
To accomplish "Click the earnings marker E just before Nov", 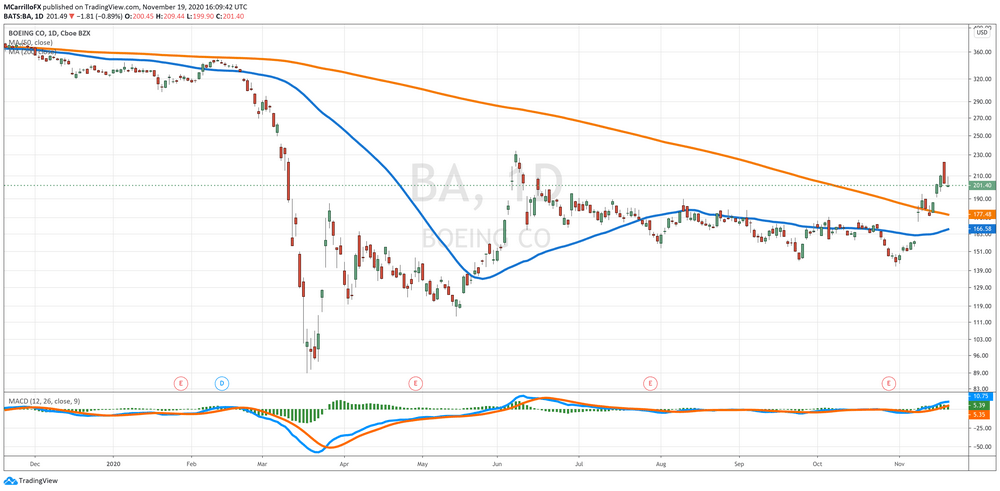I will [x=888, y=383].
